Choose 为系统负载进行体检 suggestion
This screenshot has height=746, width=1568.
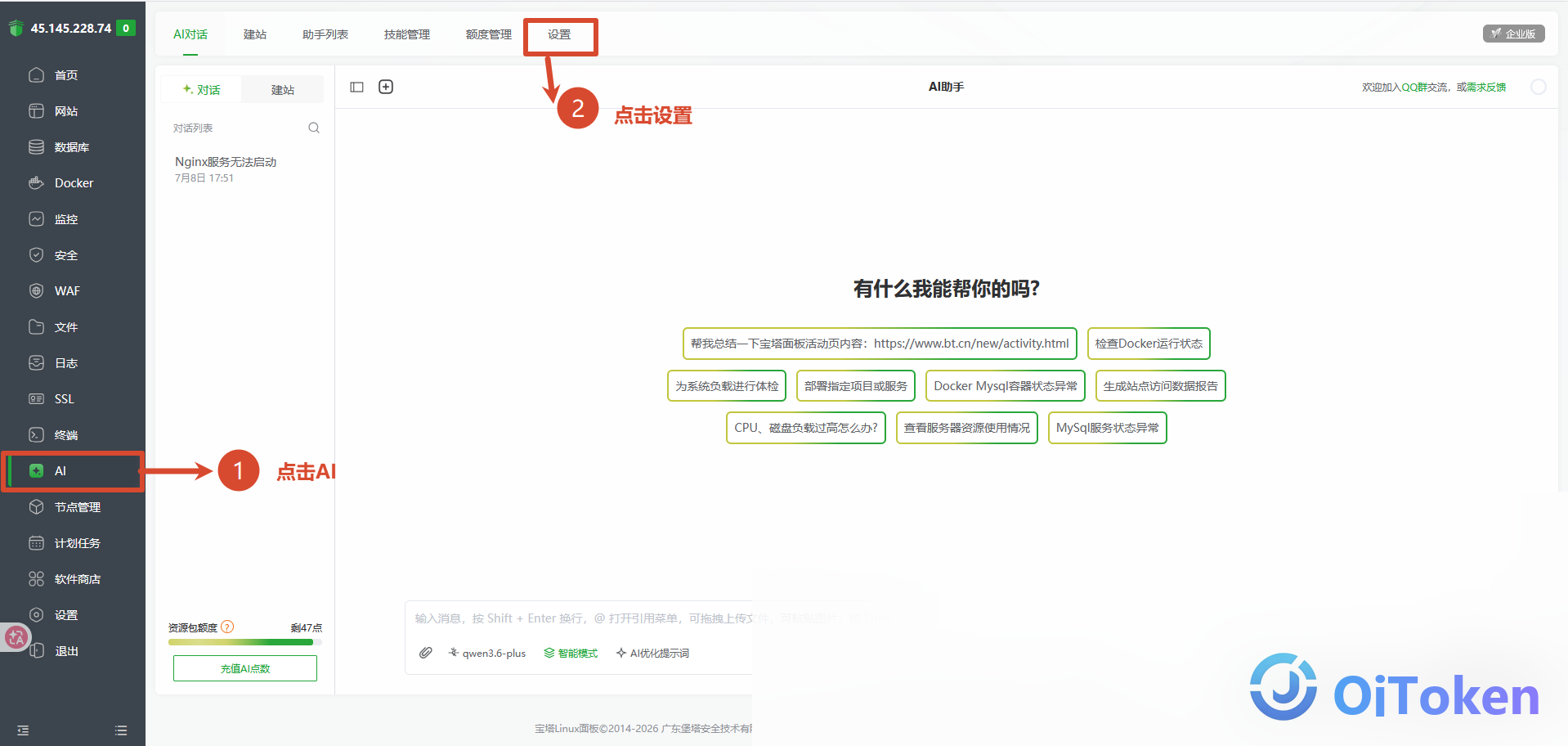[727, 386]
